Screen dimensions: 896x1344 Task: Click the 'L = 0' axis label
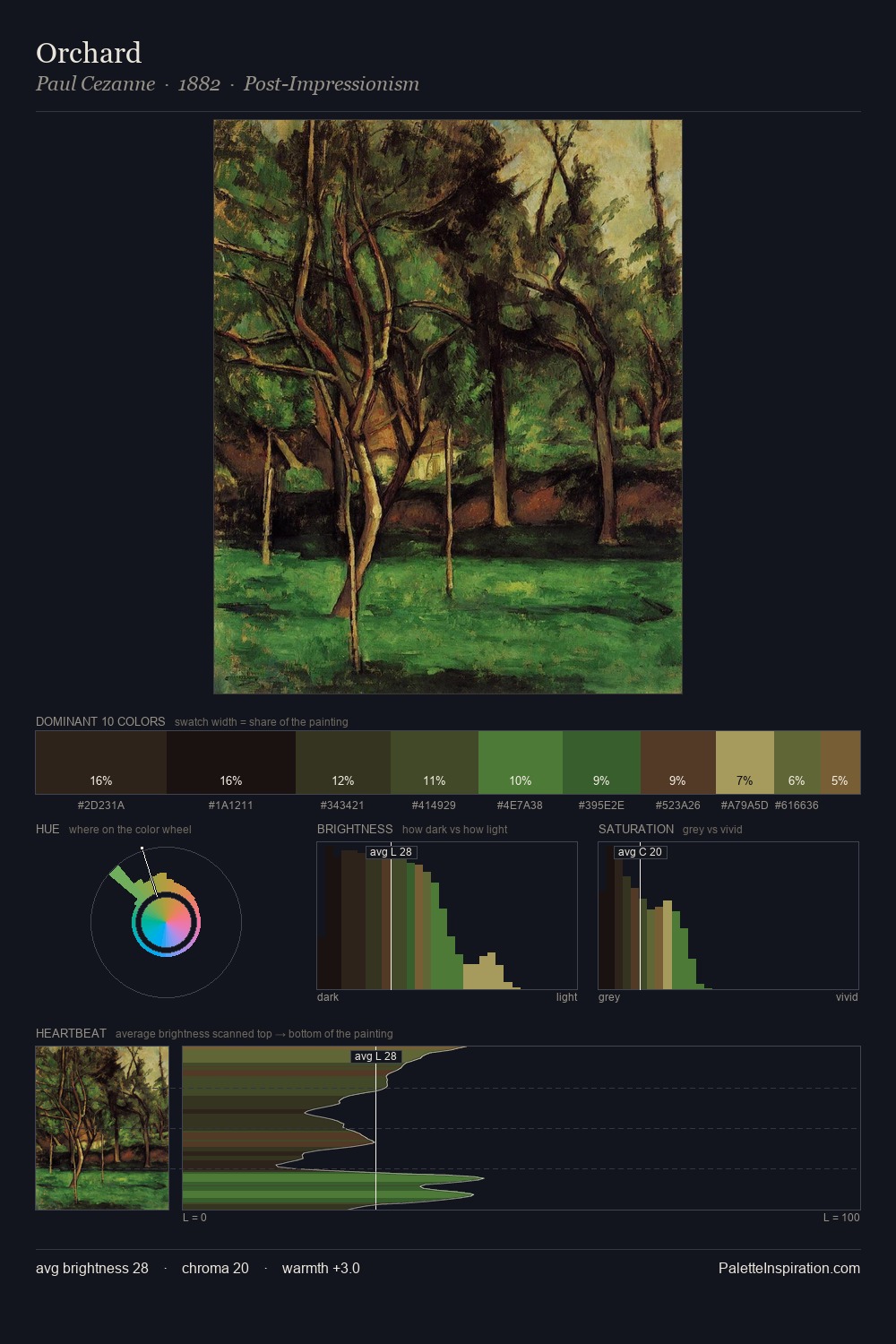click(x=194, y=1218)
